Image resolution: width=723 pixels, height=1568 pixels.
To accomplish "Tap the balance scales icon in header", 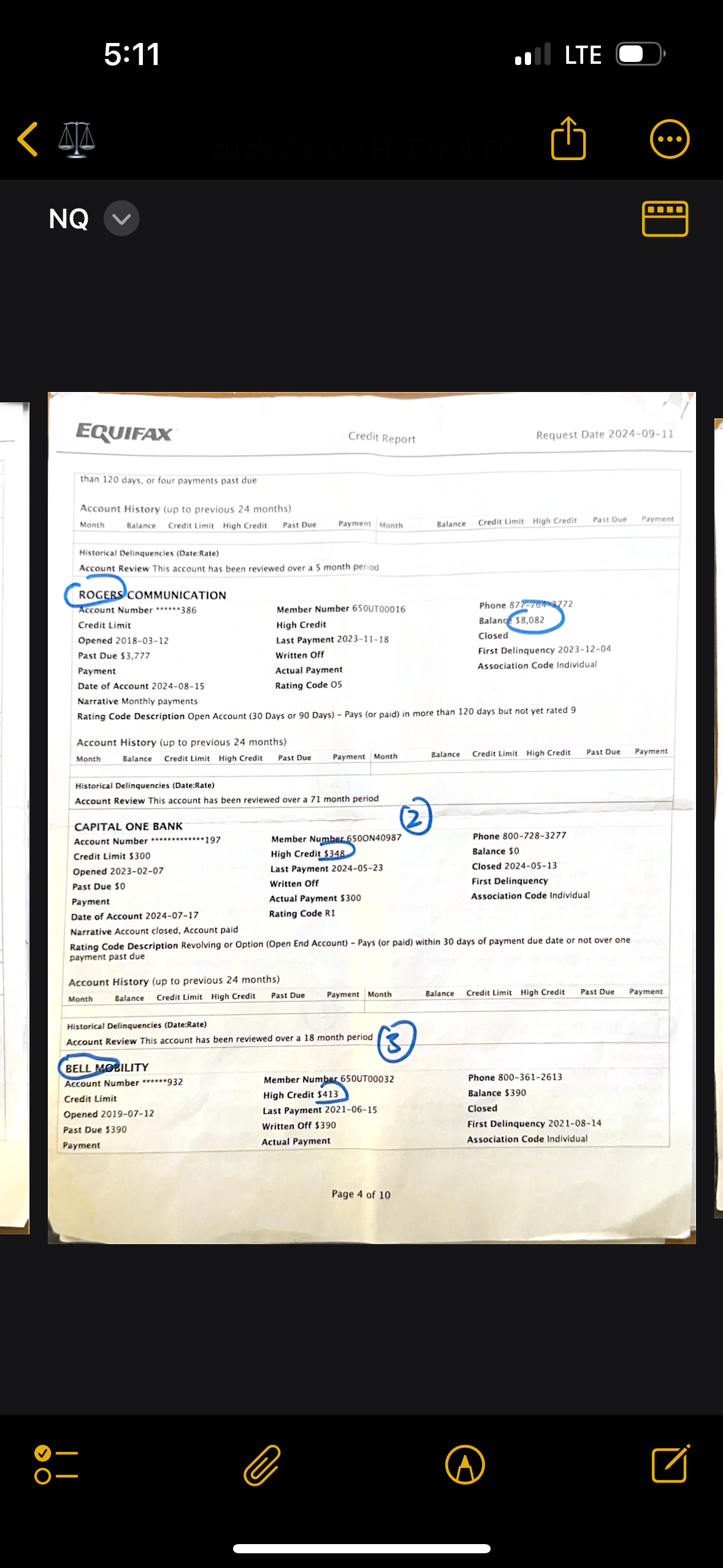I will 77,139.
